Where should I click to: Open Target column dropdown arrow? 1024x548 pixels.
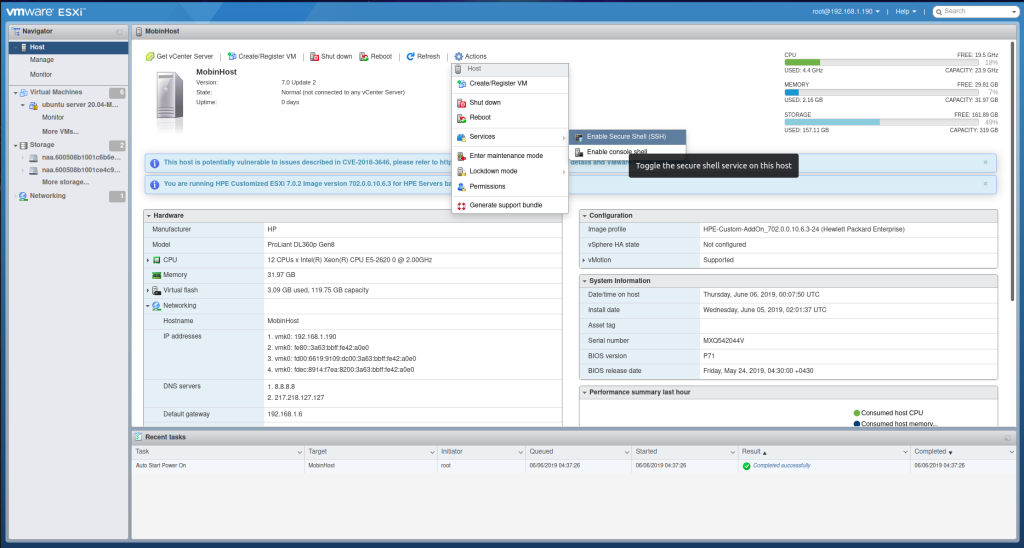click(432, 452)
